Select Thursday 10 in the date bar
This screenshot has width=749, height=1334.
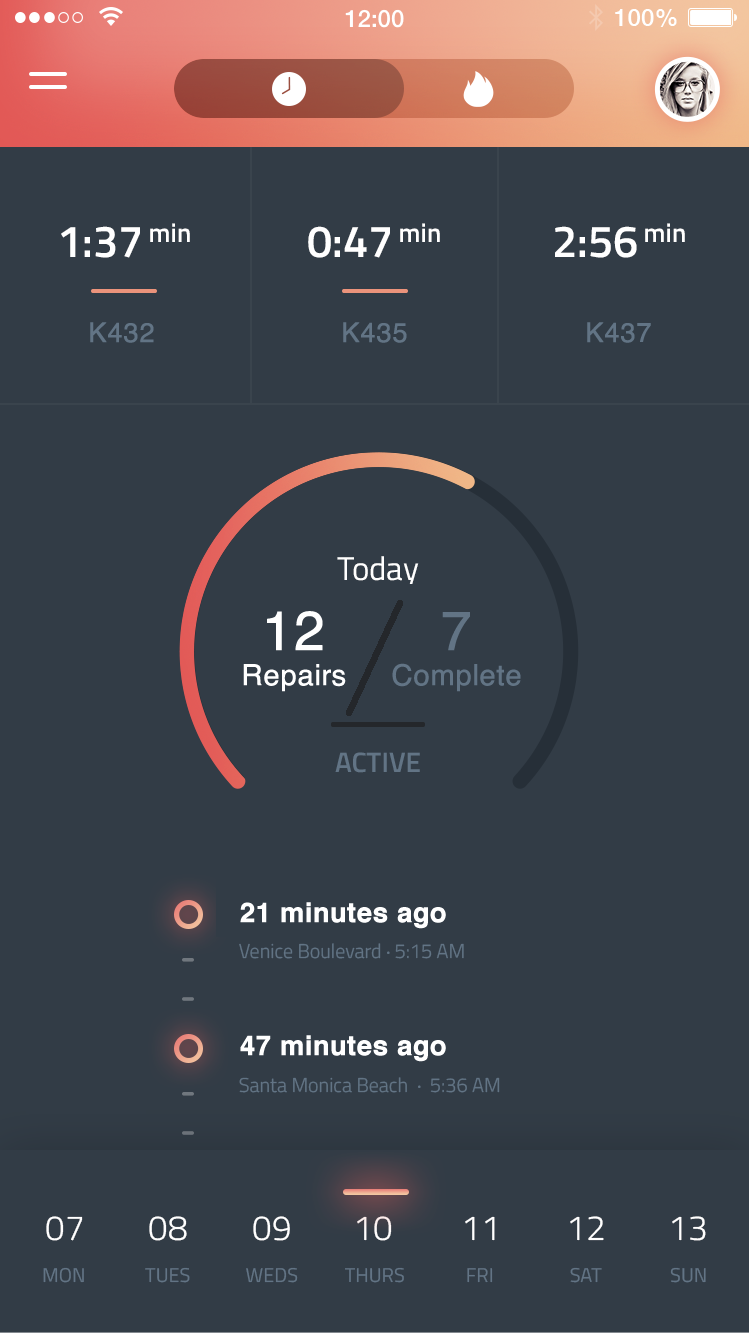(x=375, y=1245)
